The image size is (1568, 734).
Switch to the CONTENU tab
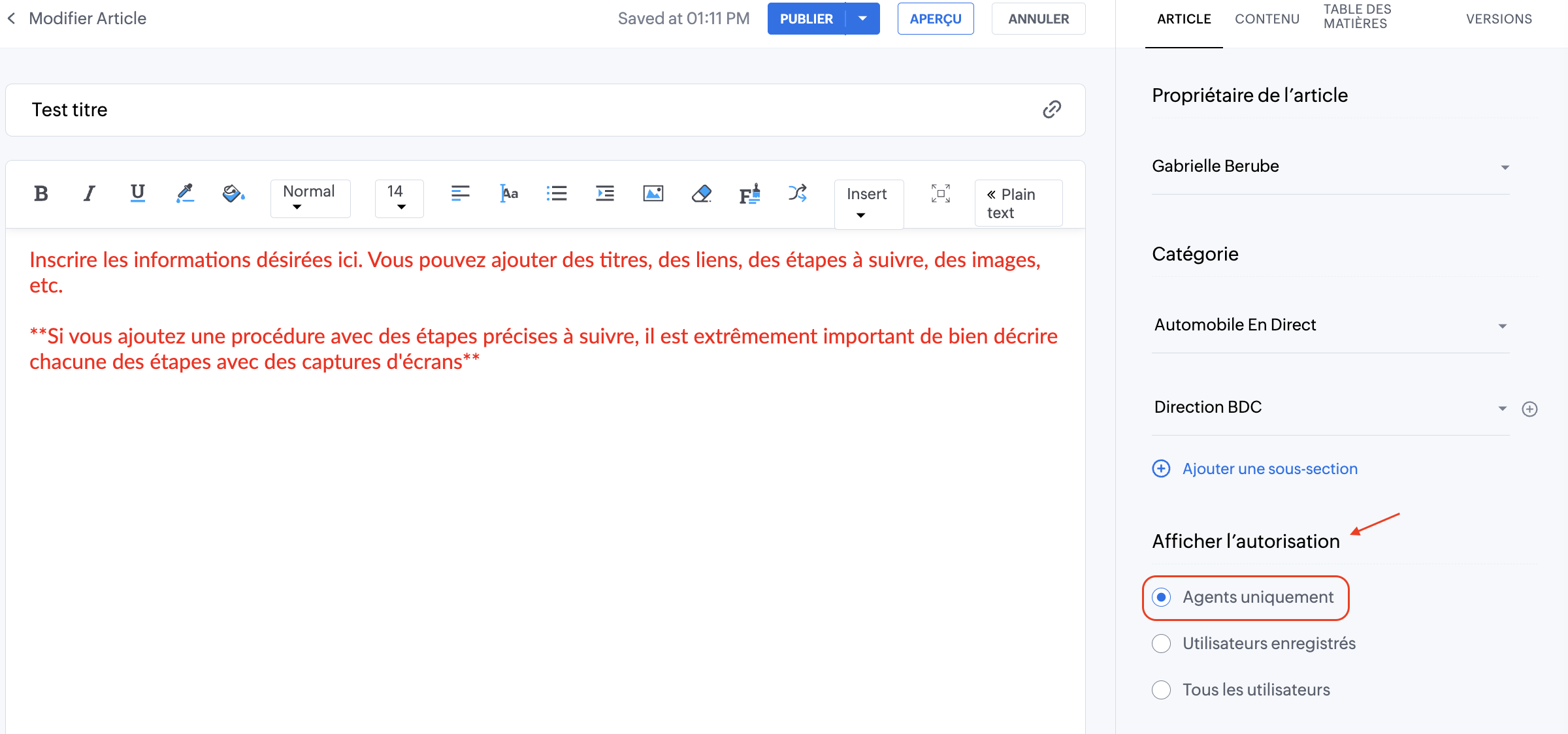pyautogui.click(x=1267, y=19)
